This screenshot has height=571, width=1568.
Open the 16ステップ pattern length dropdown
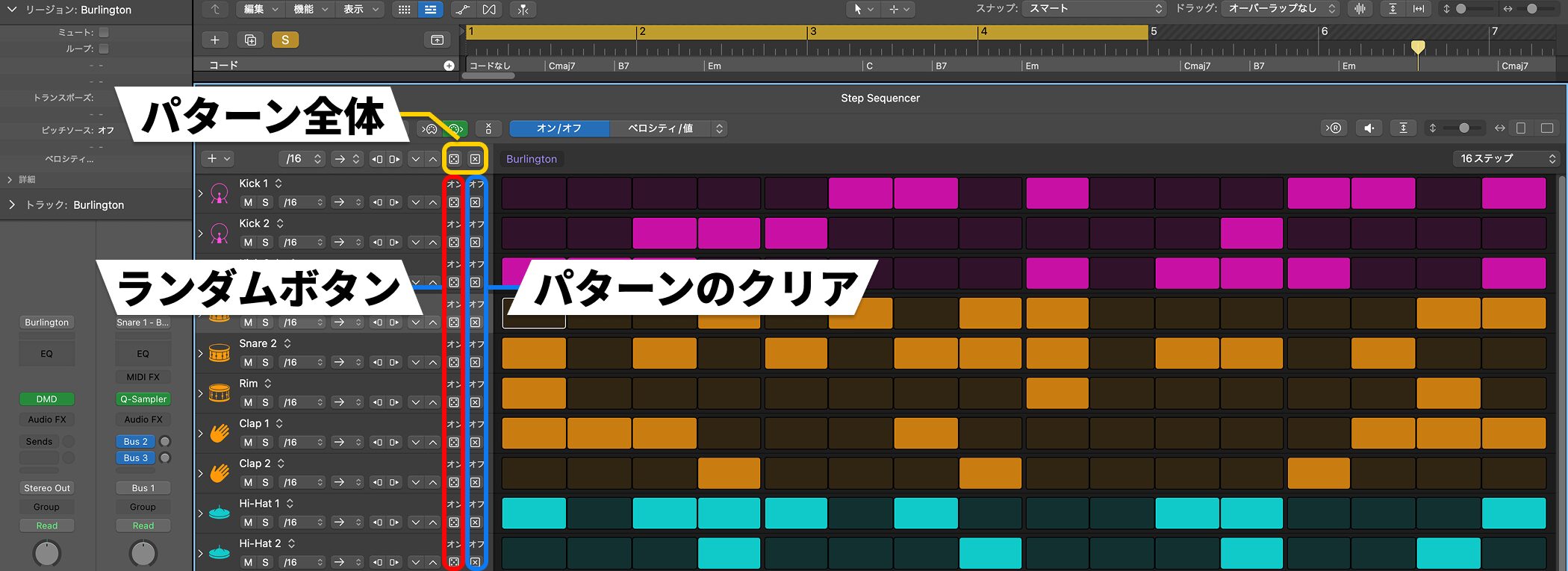[x=1507, y=158]
